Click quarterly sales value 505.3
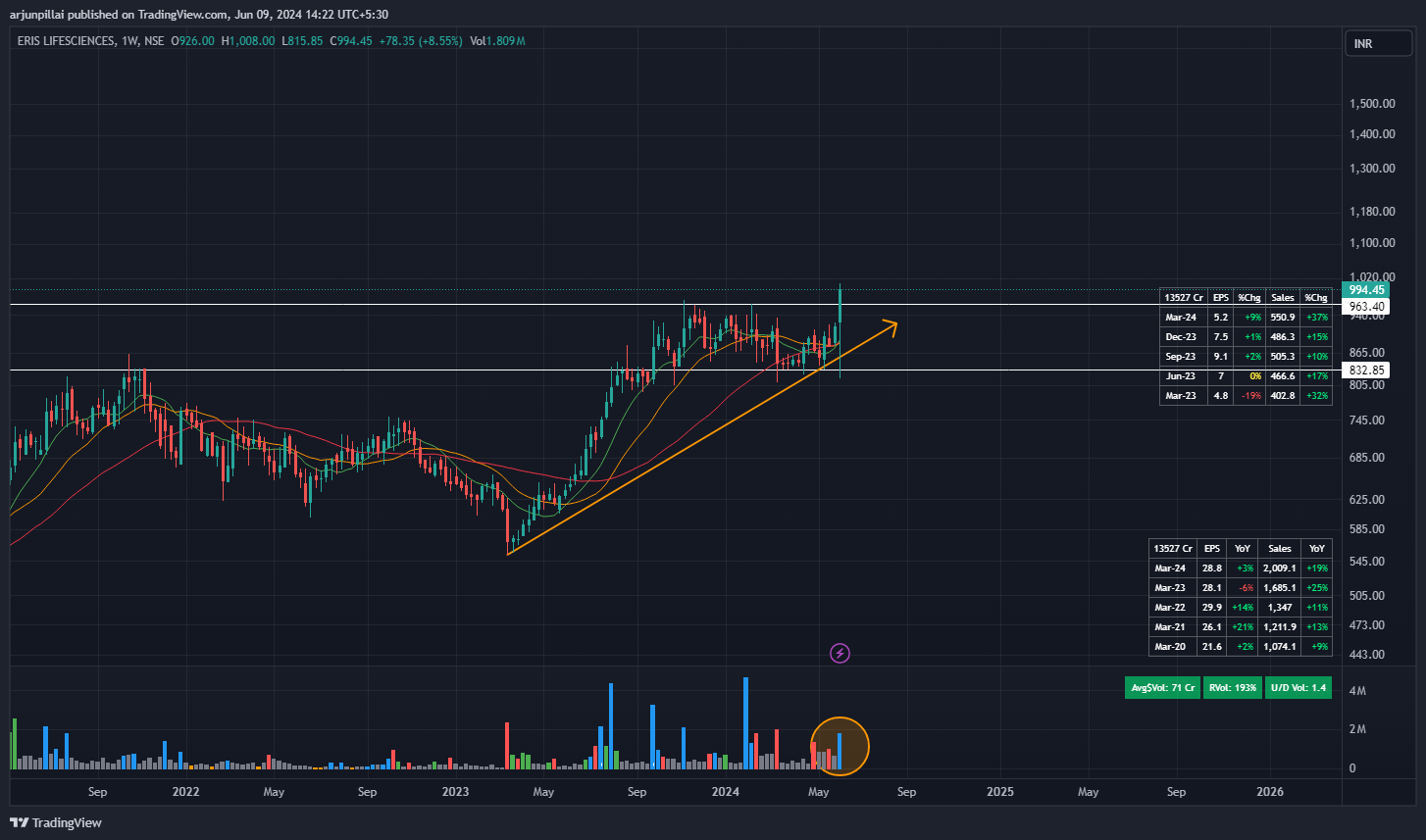Screen dimensions: 1426x840 pyautogui.click(x=1282, y=357)
